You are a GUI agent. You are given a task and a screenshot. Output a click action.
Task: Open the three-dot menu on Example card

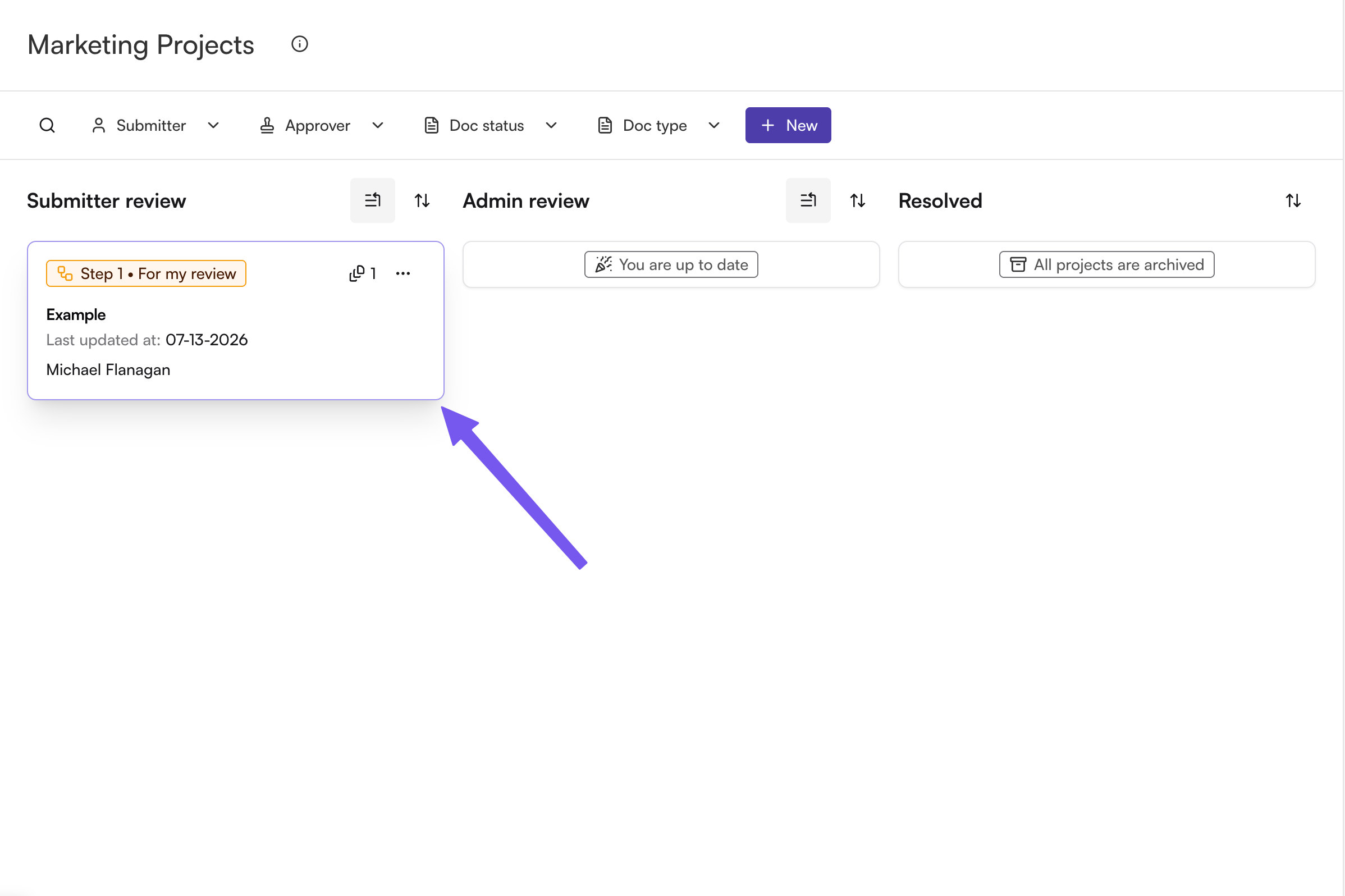tap(403, 274)
